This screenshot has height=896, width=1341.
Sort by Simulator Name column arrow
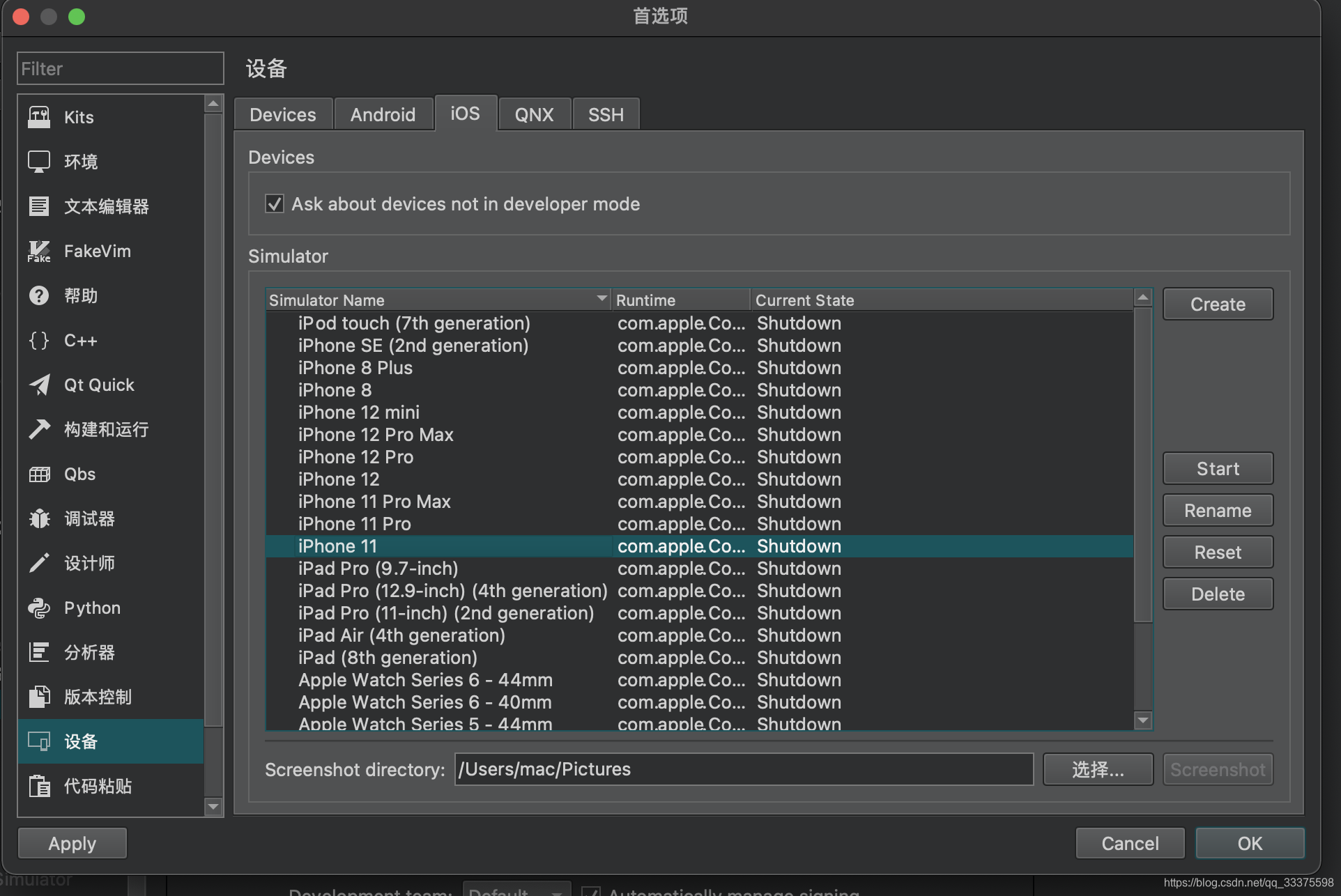click(x=601, y=298)
